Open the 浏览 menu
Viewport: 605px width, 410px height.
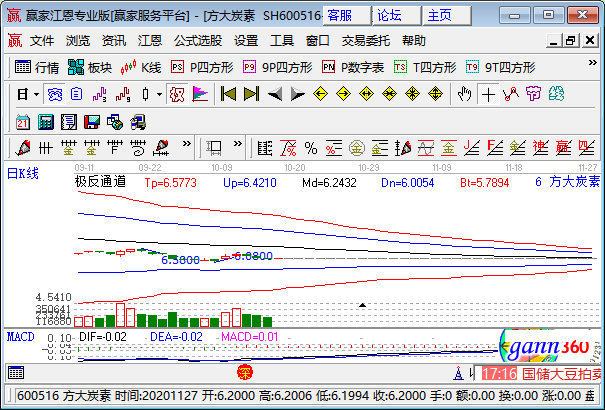[78, 40]
